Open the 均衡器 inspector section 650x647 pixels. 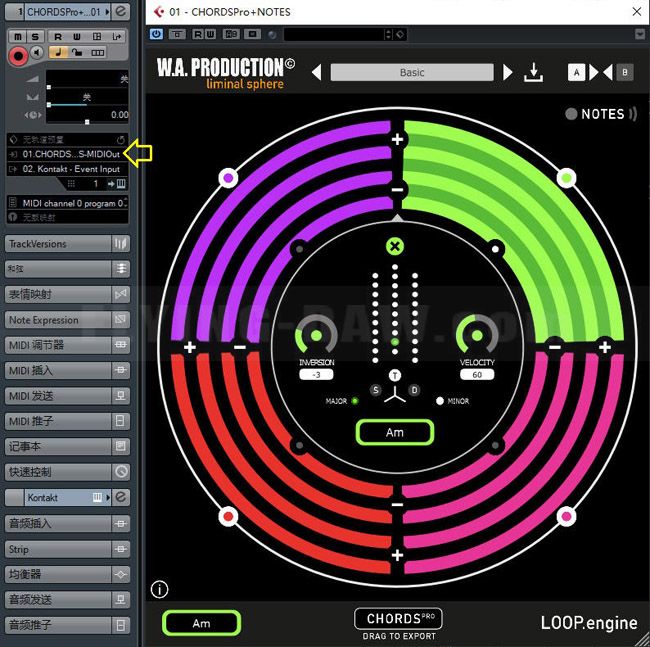click(67, 574)
